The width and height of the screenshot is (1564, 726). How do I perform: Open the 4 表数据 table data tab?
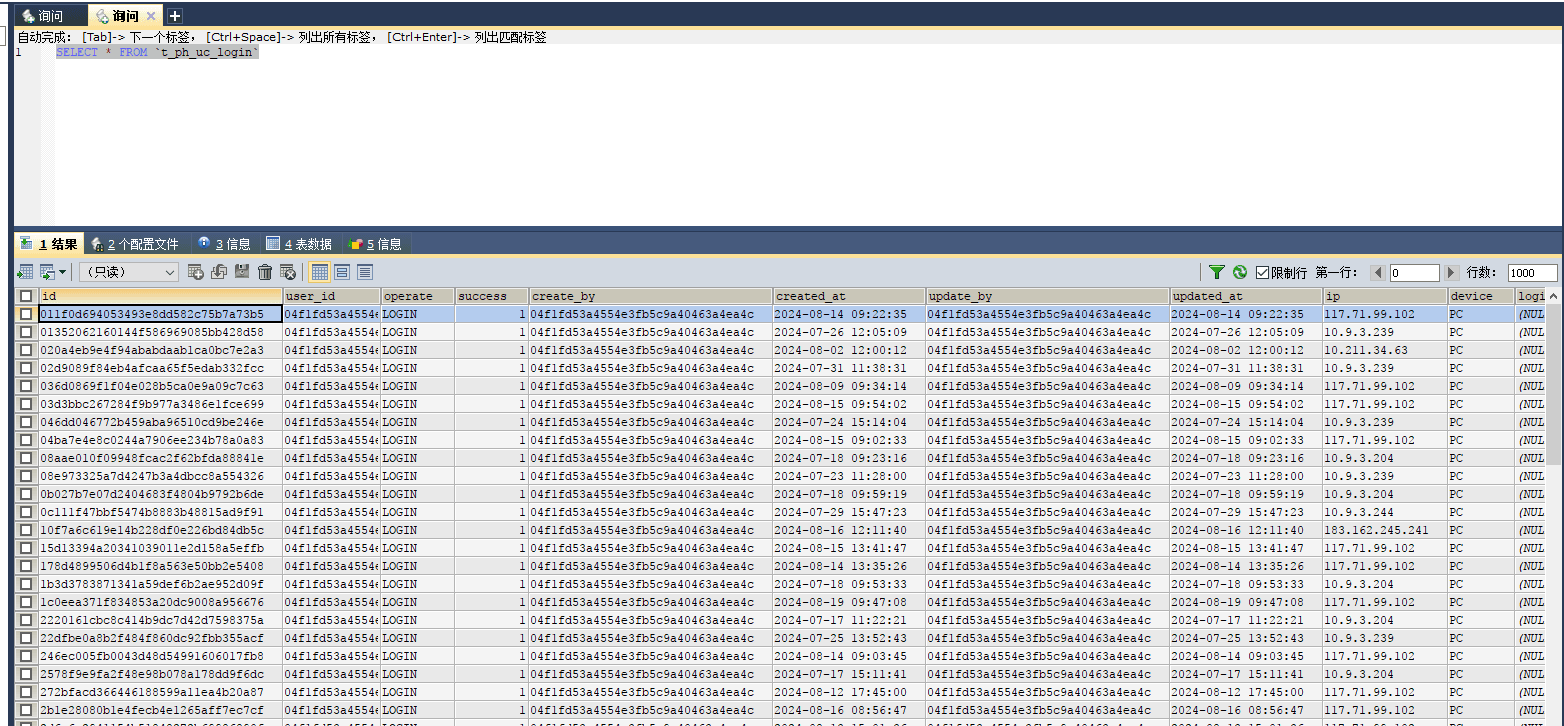(299, 244)
